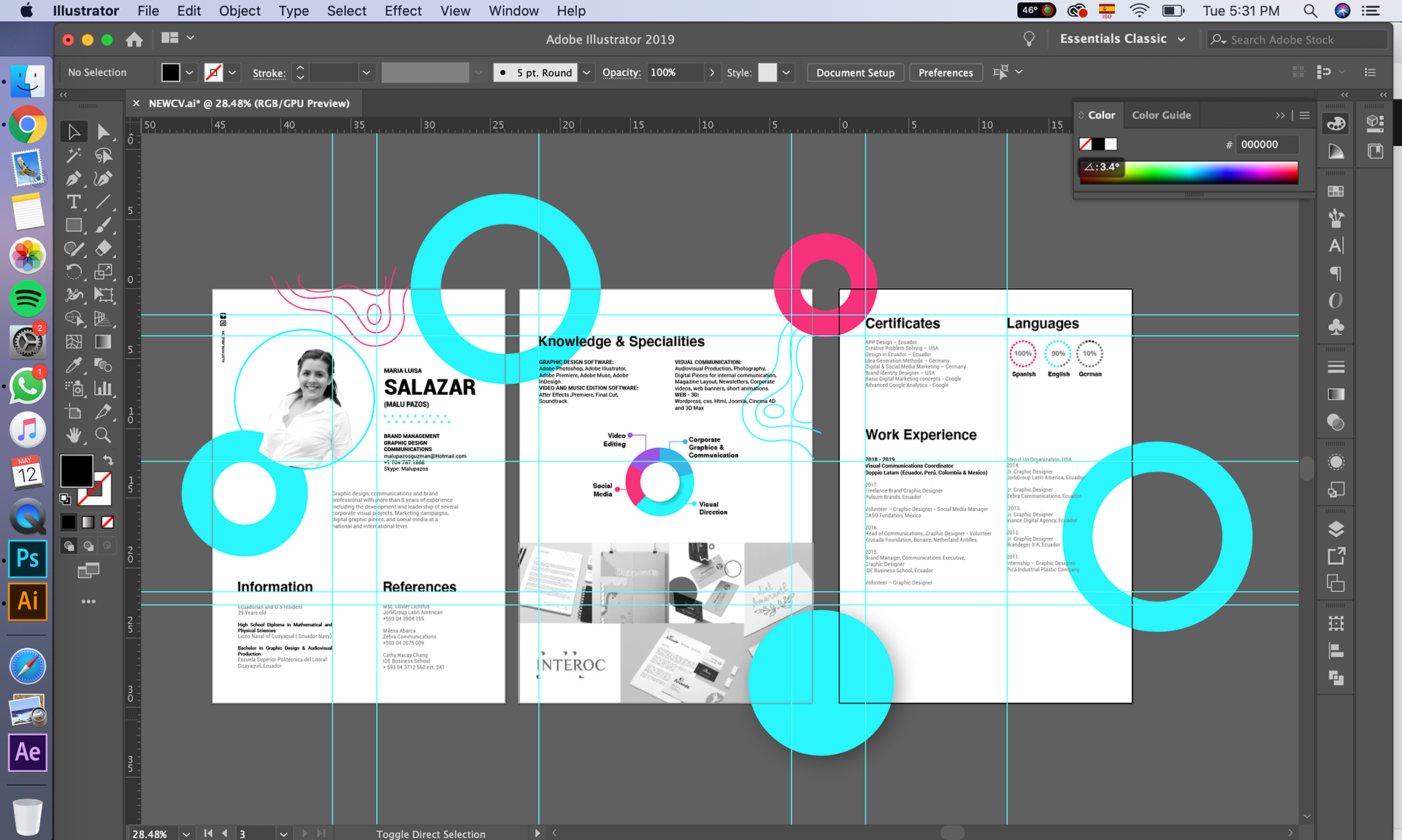Enable Draw Behind drawing mode
This screenshot has height=840, width=1402.
point(88,545)
